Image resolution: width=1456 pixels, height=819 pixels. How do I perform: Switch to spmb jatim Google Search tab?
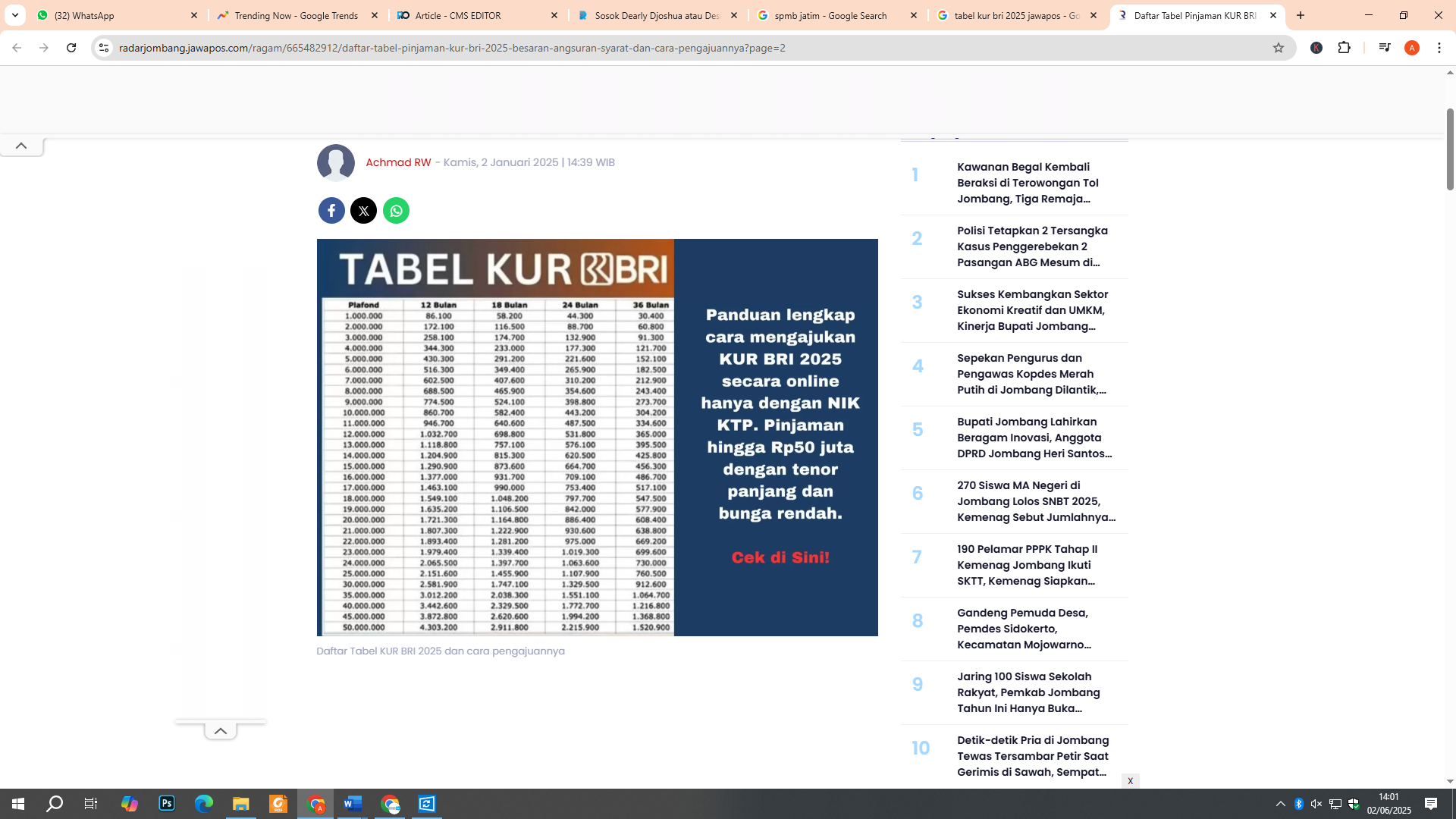pyautogui.click(x=836, y=15)
